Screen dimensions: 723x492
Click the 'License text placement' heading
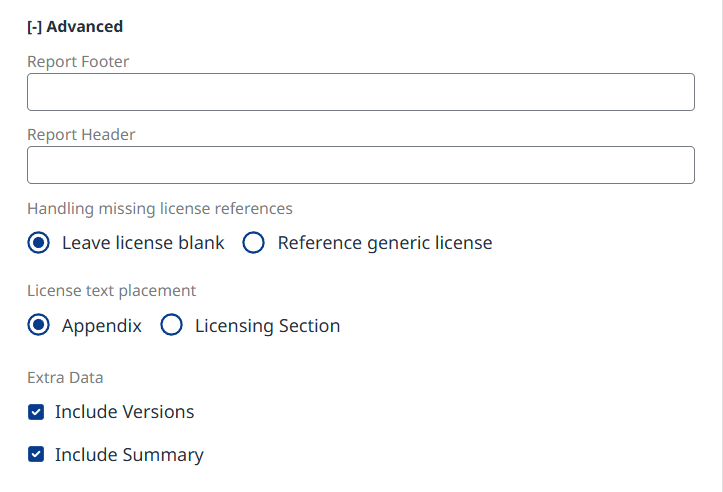tap(111, 291)
